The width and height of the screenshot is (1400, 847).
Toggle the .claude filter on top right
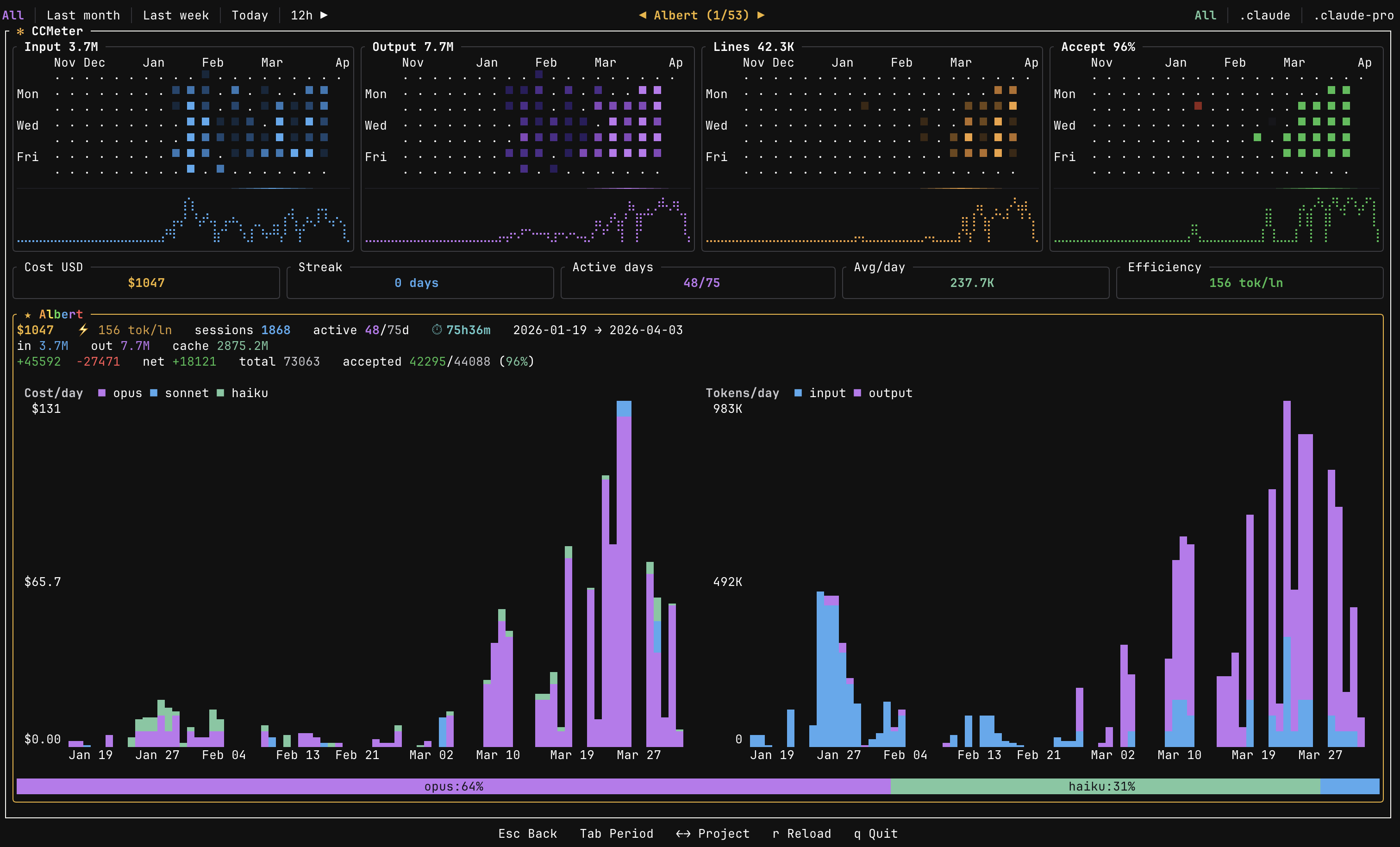pos(1265,15)
